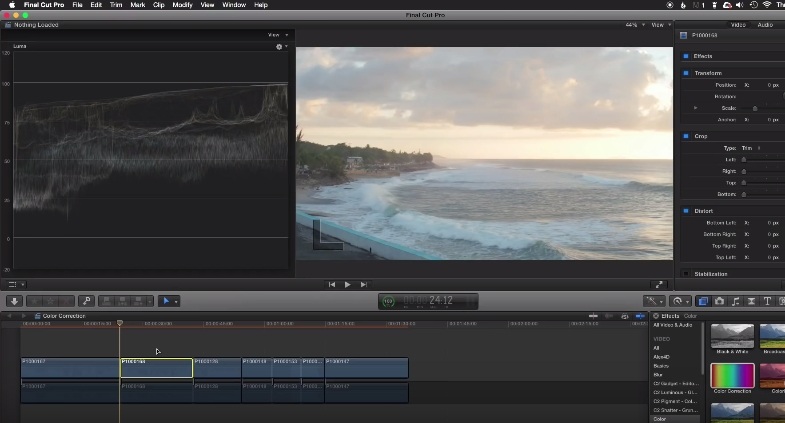Enable the Stabilization checkbox
The height and width of the screenshot is (423, 785).
tap(686, 273)
